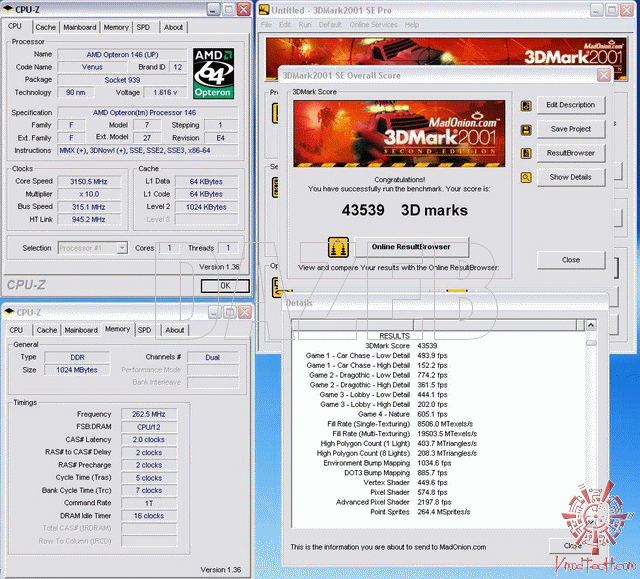Click the Code Name Venus field
Image resolution: width=640 pixels, height=579 pixels.
pyautogui.click(x=92, y=67)
